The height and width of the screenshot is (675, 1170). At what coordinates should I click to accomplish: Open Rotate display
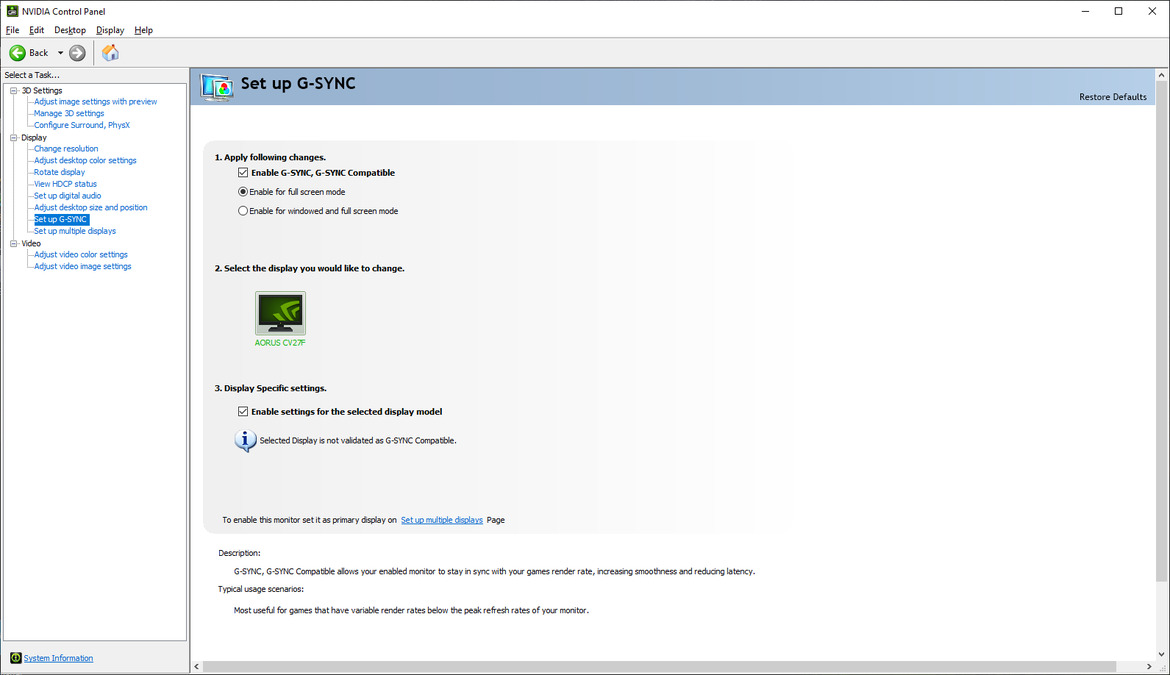(59, 172)
